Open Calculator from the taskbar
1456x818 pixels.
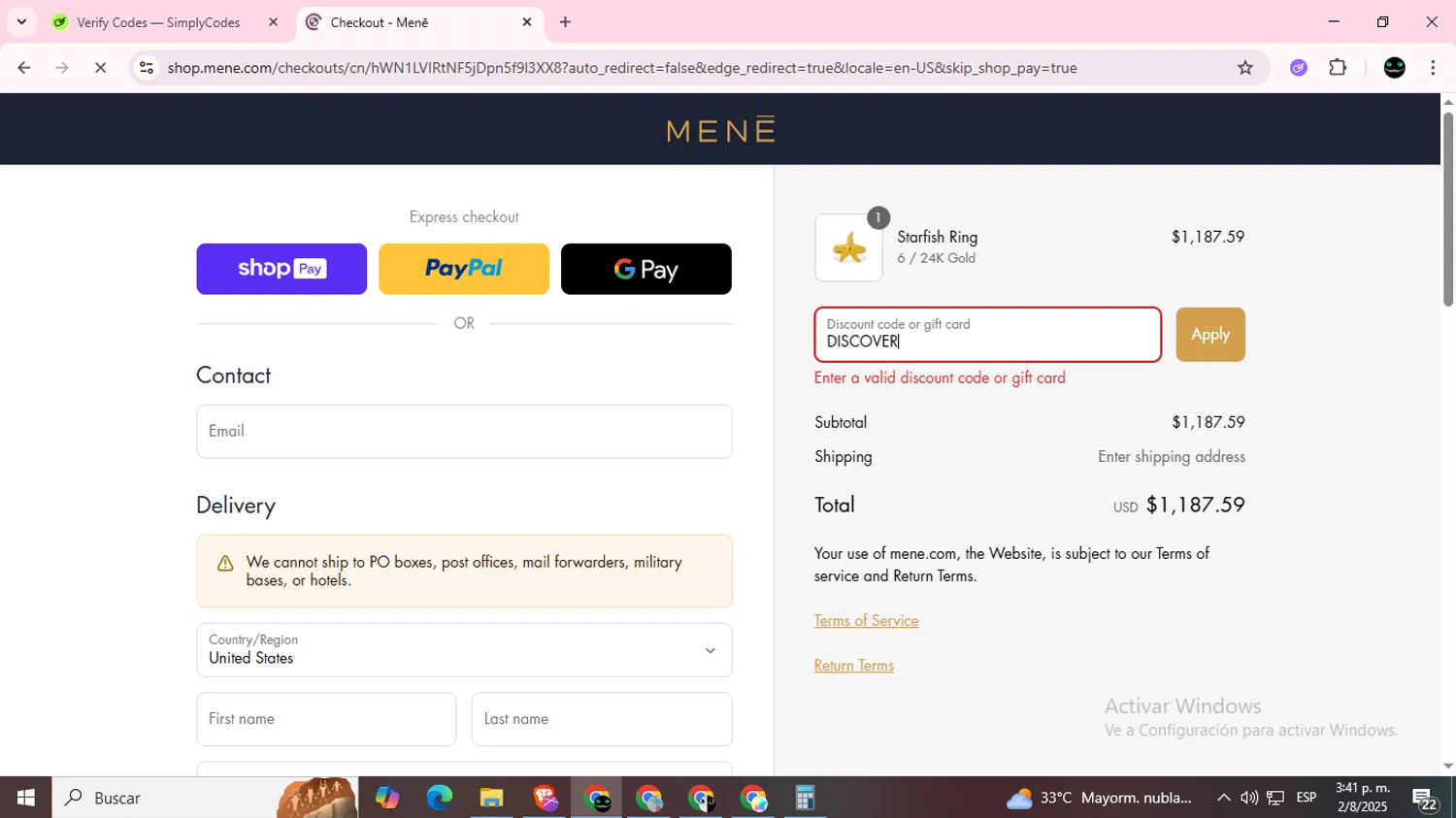(x=805, y=798)
